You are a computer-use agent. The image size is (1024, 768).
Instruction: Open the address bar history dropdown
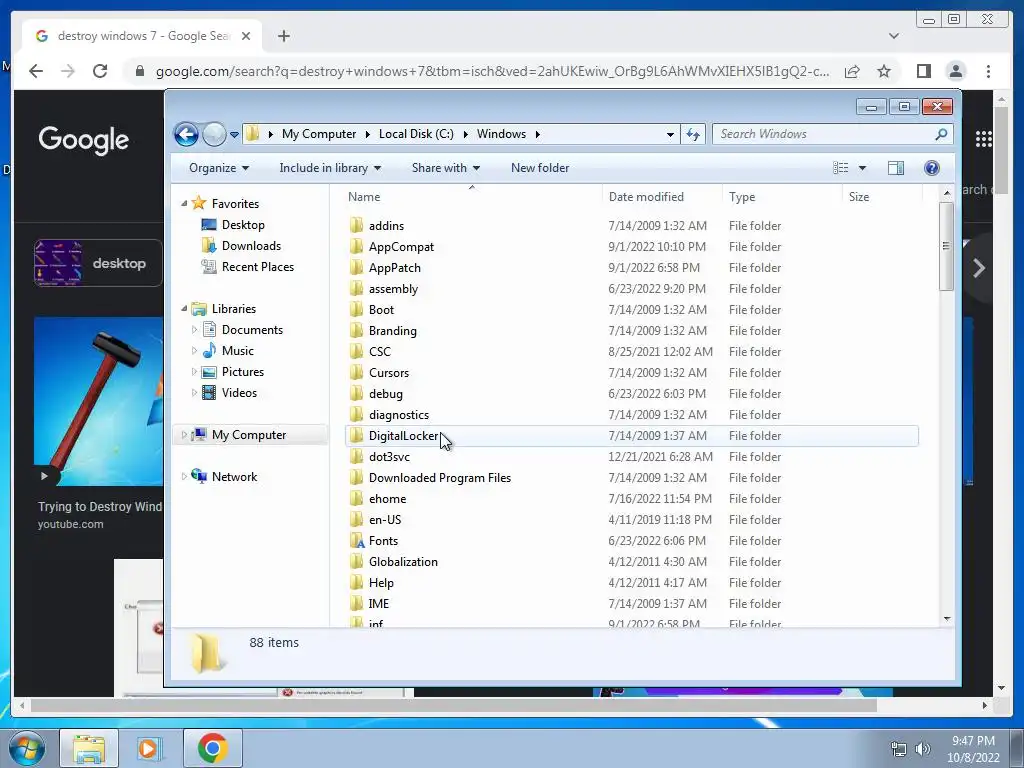click(x=670, y=135)
